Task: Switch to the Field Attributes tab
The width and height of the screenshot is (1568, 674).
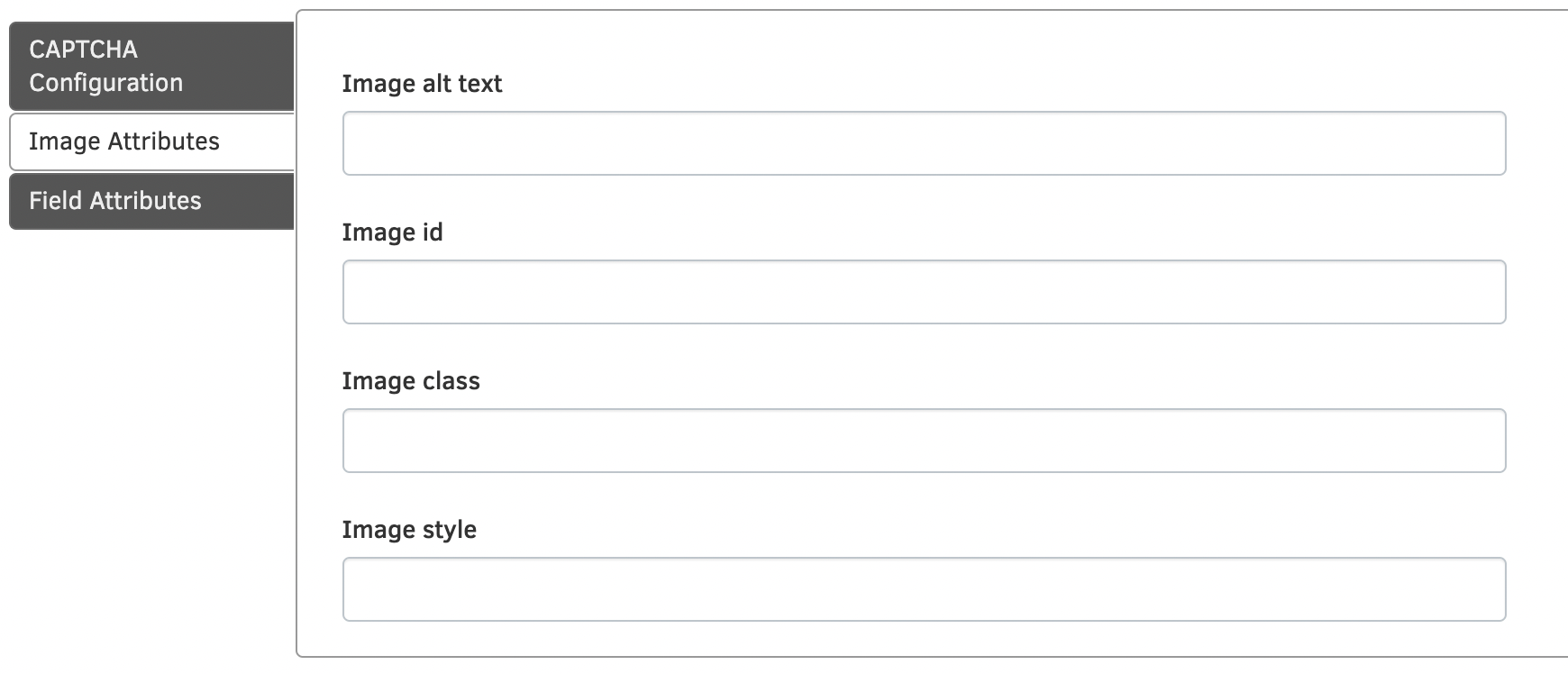Action: 151,201
